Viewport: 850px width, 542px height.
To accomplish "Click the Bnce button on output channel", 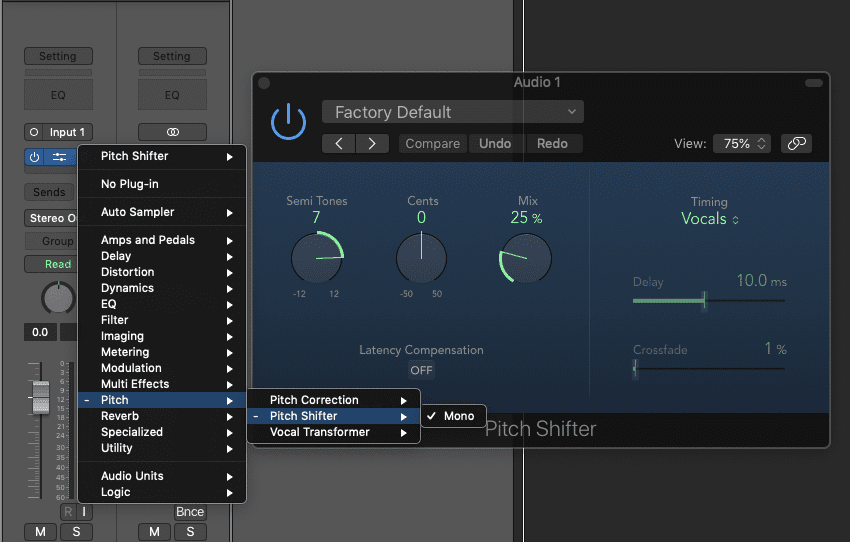I will point(189,512).
